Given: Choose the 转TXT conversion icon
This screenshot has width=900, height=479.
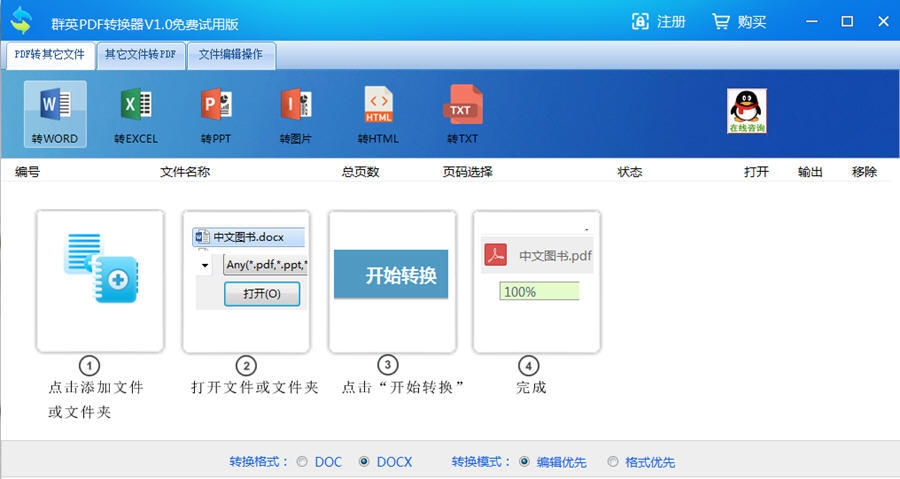Looking at the screenshot, I should tap(463, 114).
